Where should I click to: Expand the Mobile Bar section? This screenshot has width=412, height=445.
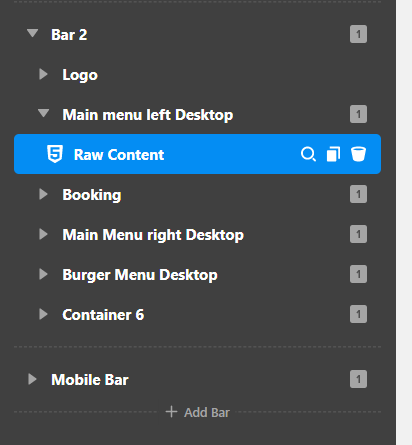click(32, 379)
